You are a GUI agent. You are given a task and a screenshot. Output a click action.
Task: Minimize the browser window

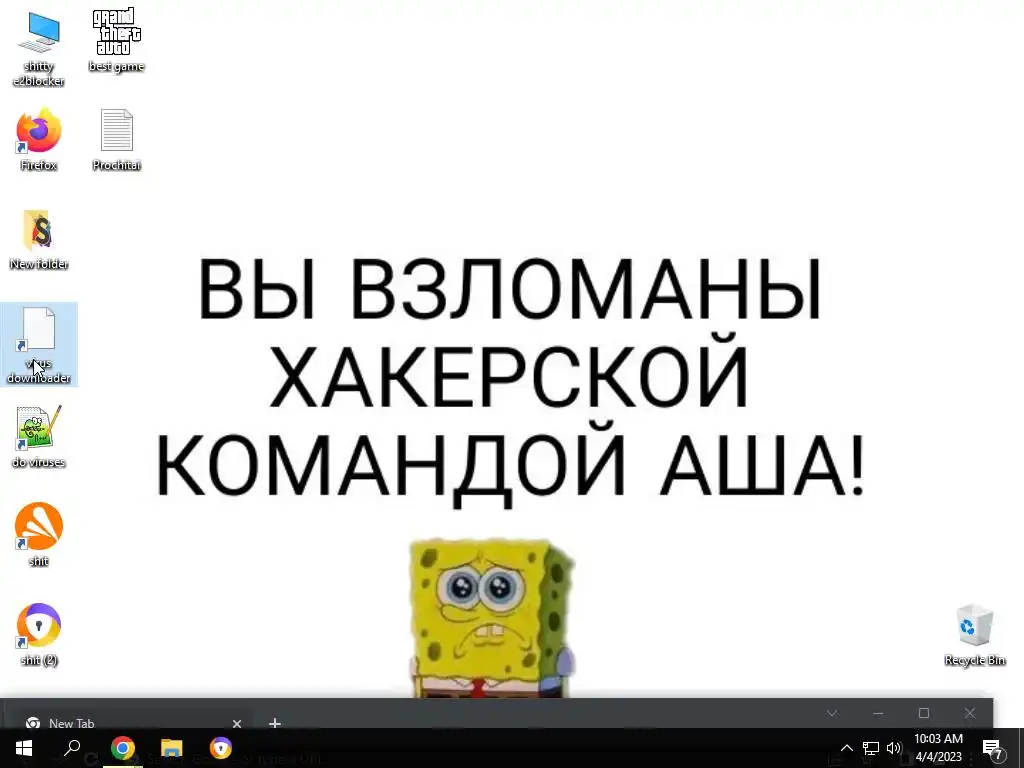tap(878, 713)
